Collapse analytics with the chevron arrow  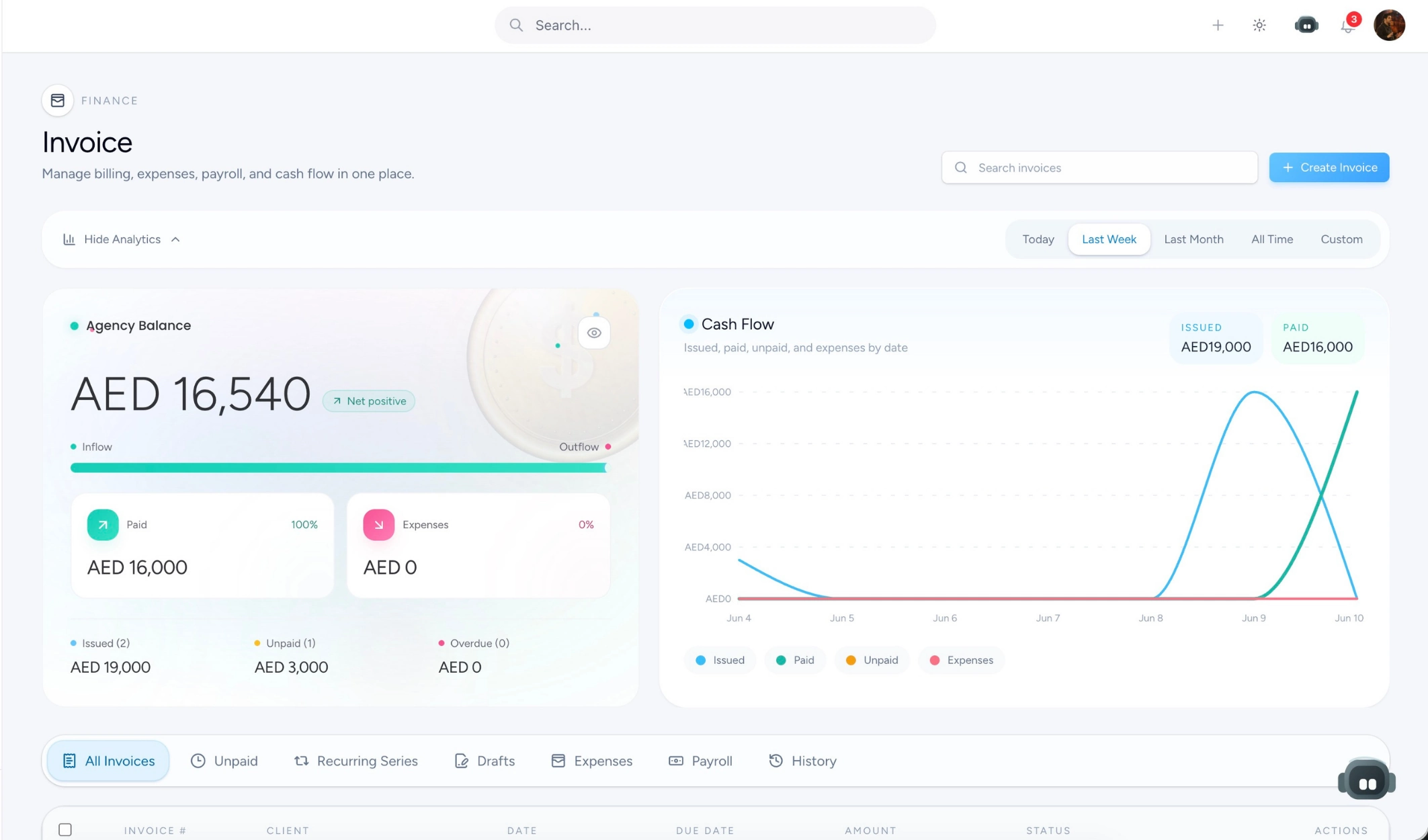click(175, 239)
